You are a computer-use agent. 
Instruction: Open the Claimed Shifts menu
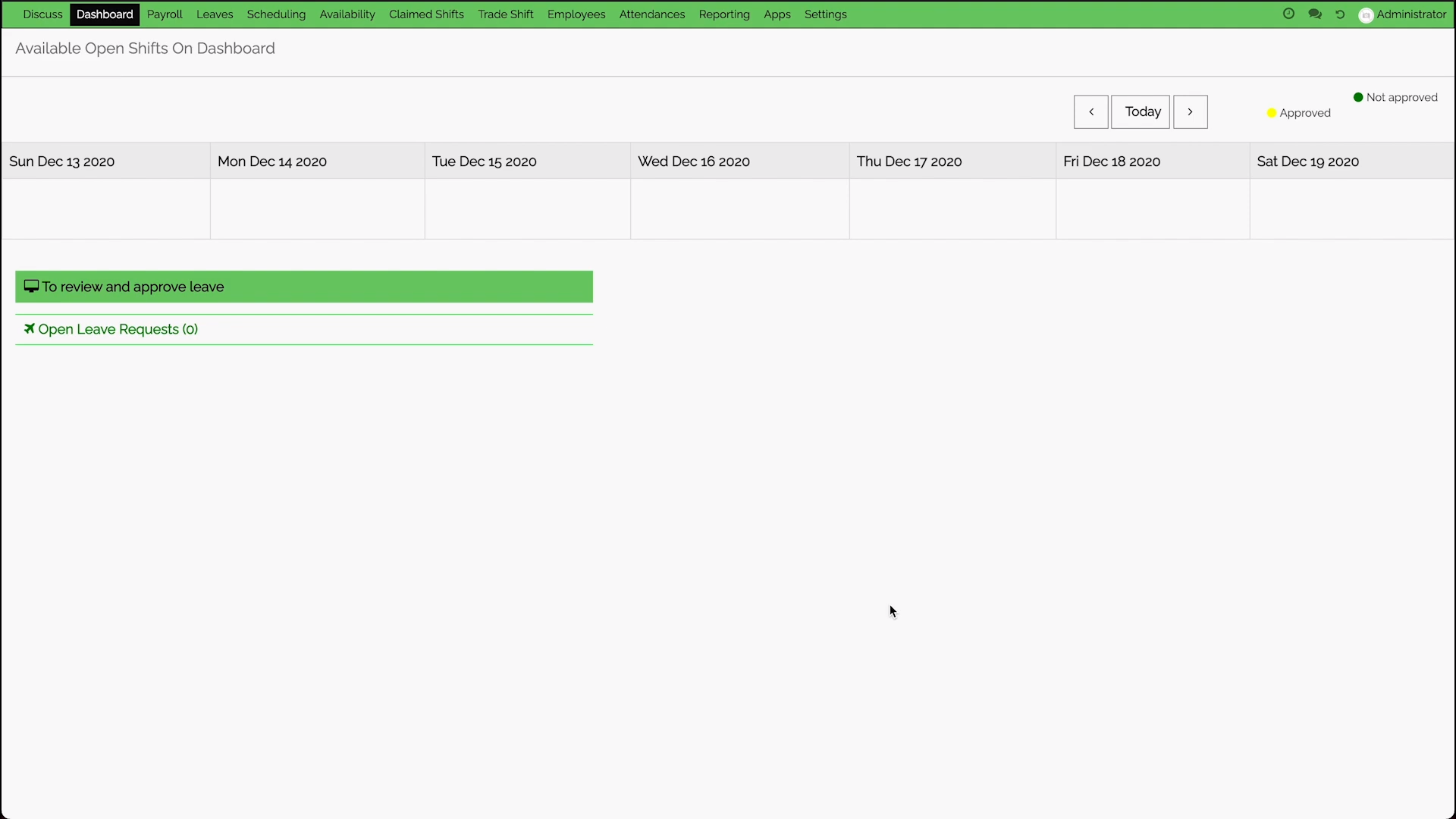(426, 14)
